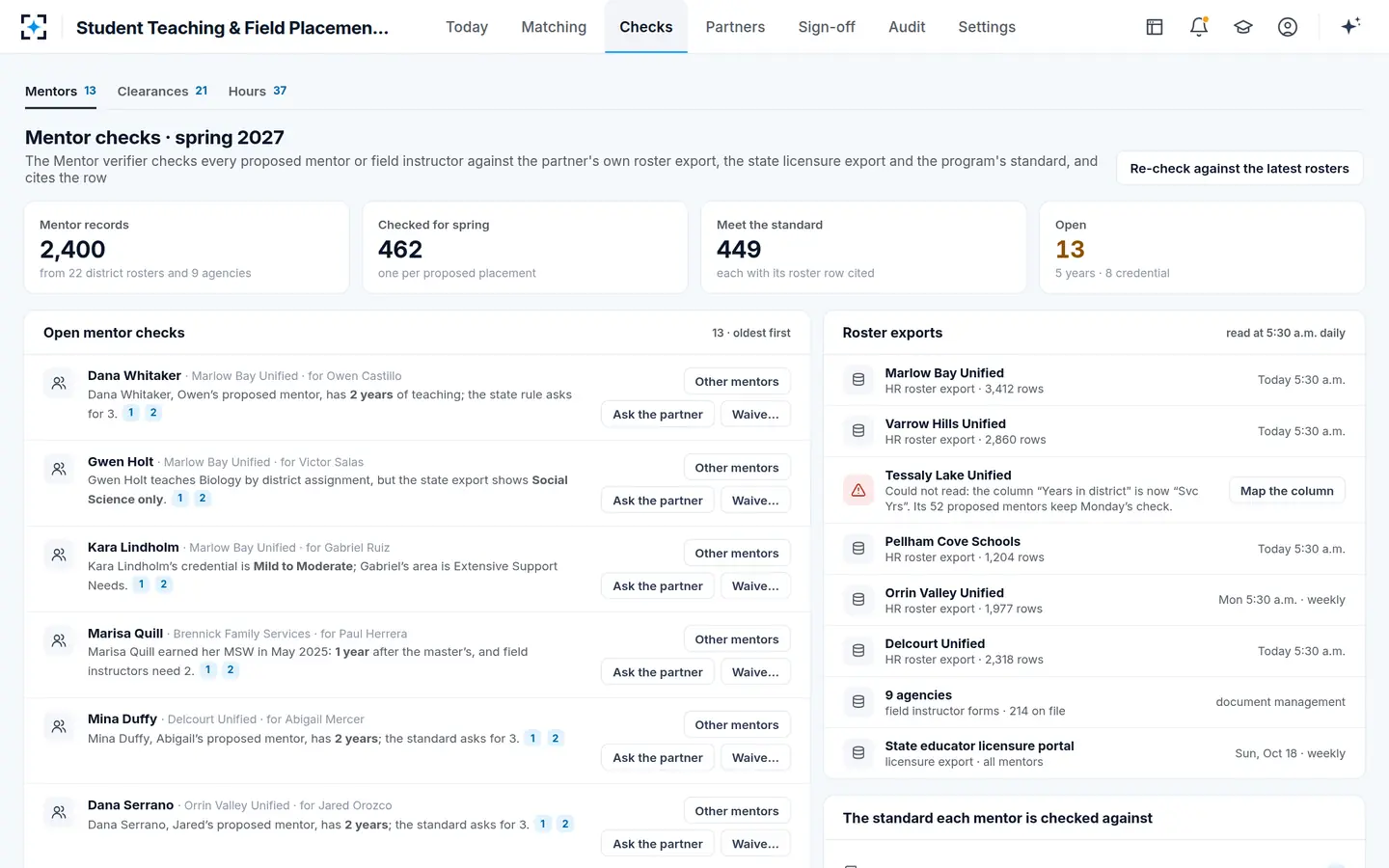
Task: Click the warning icon for Tessaly Lake Unified
Action: [858, 490]
